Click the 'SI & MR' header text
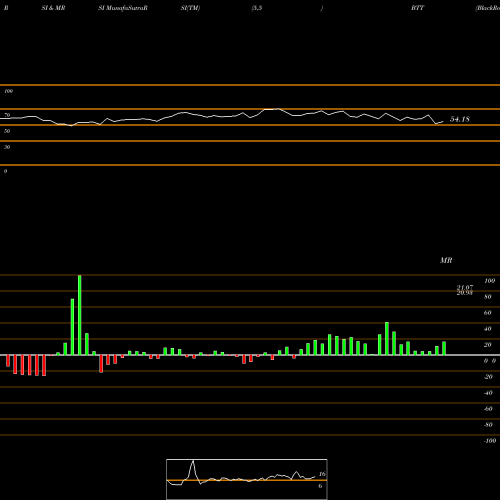The width and height of the screenshot is (500, 500). [x=53, y=8]
